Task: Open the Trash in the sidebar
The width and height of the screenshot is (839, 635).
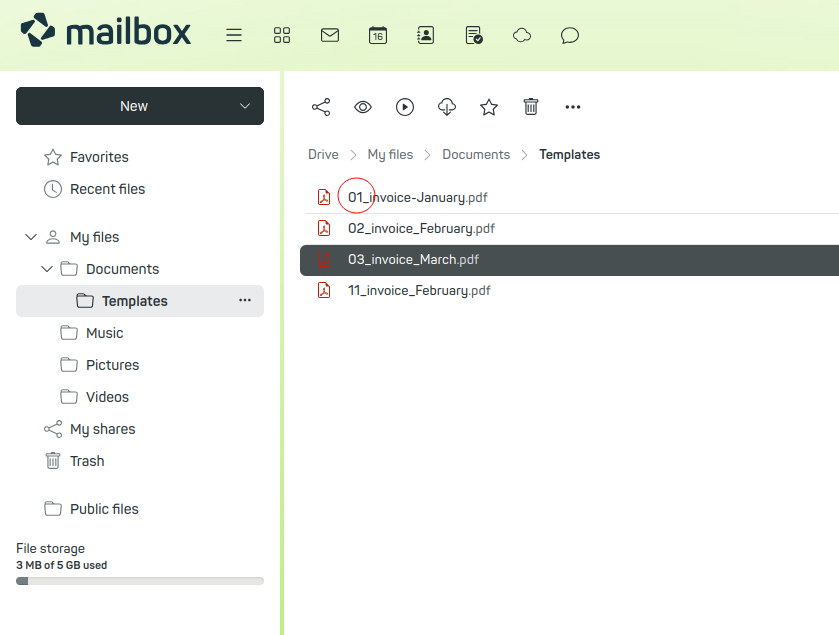Action: tap(85, 461)
